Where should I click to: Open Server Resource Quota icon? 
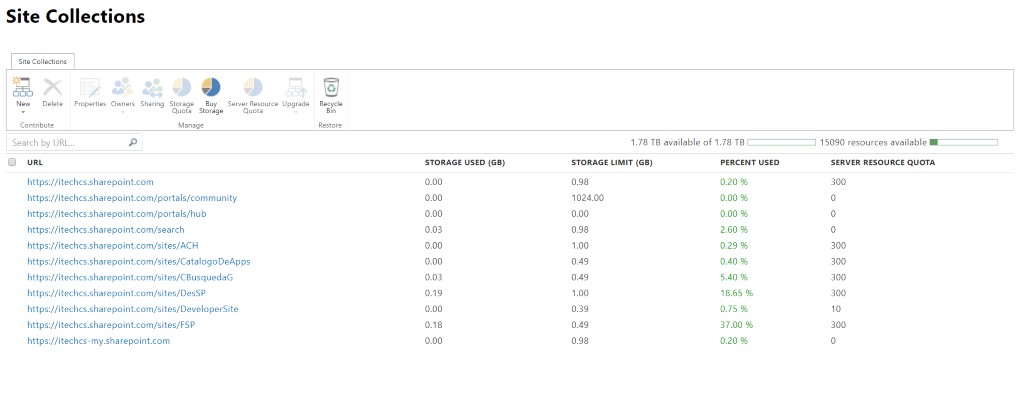(253, 88)
